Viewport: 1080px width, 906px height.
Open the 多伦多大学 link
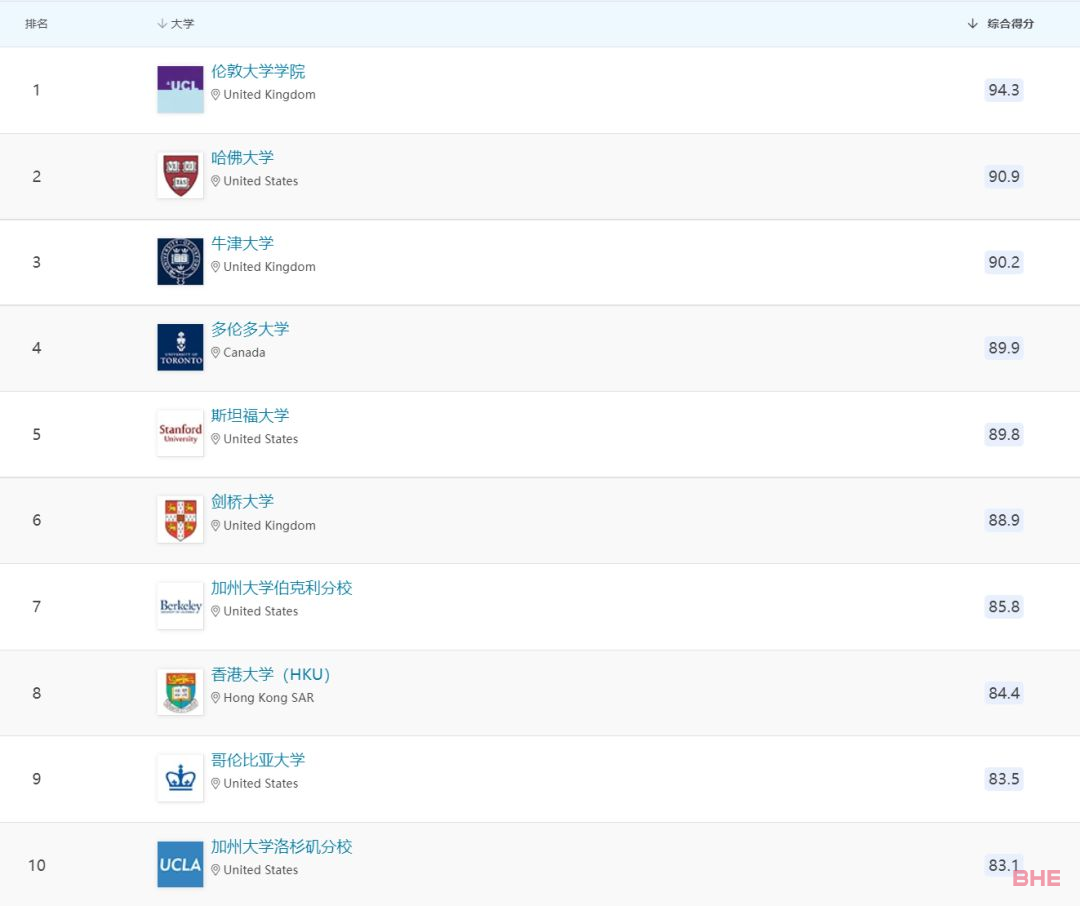click(x=250, y=329)
